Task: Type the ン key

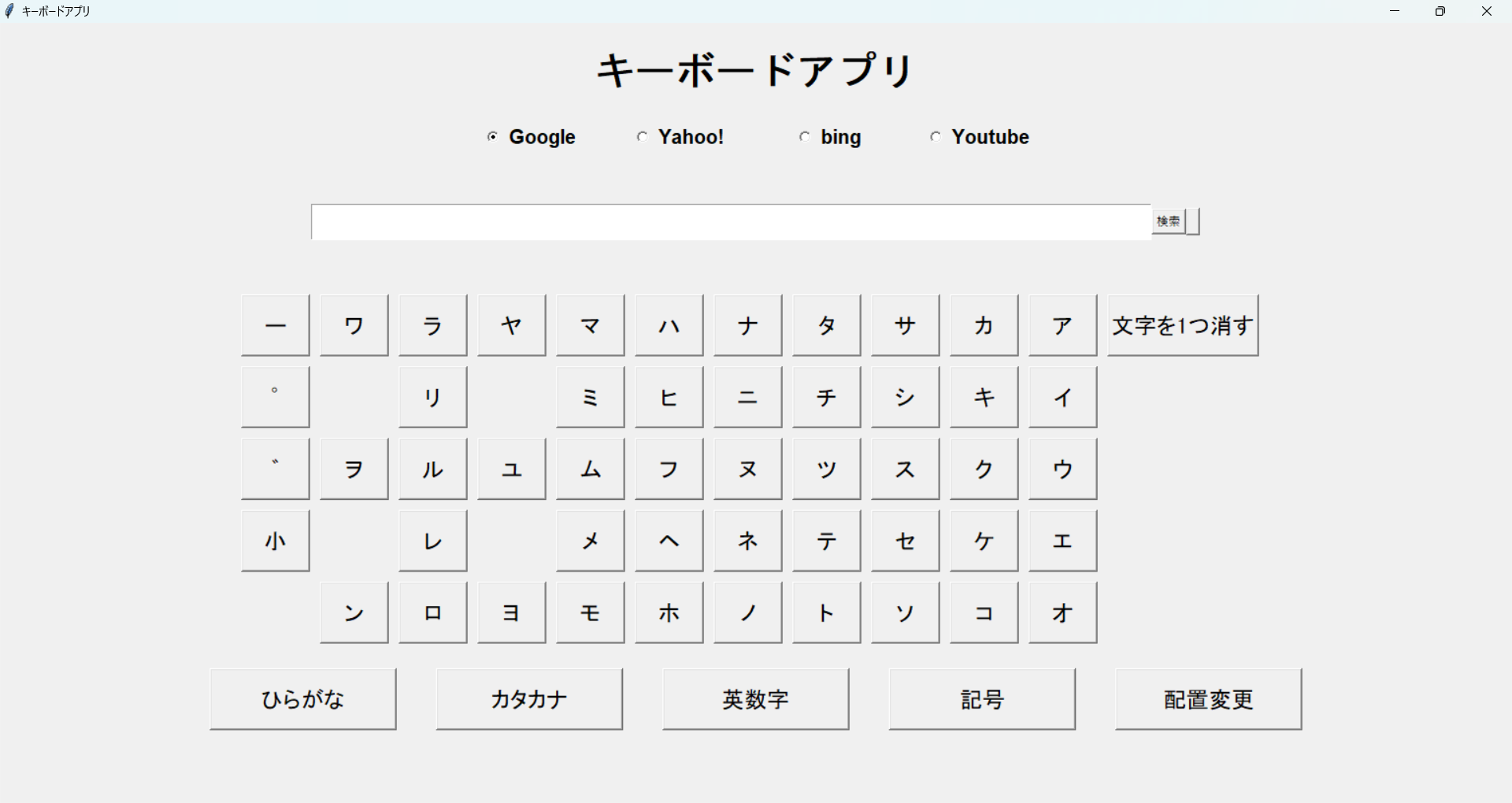Action: (x=354, y=612)
